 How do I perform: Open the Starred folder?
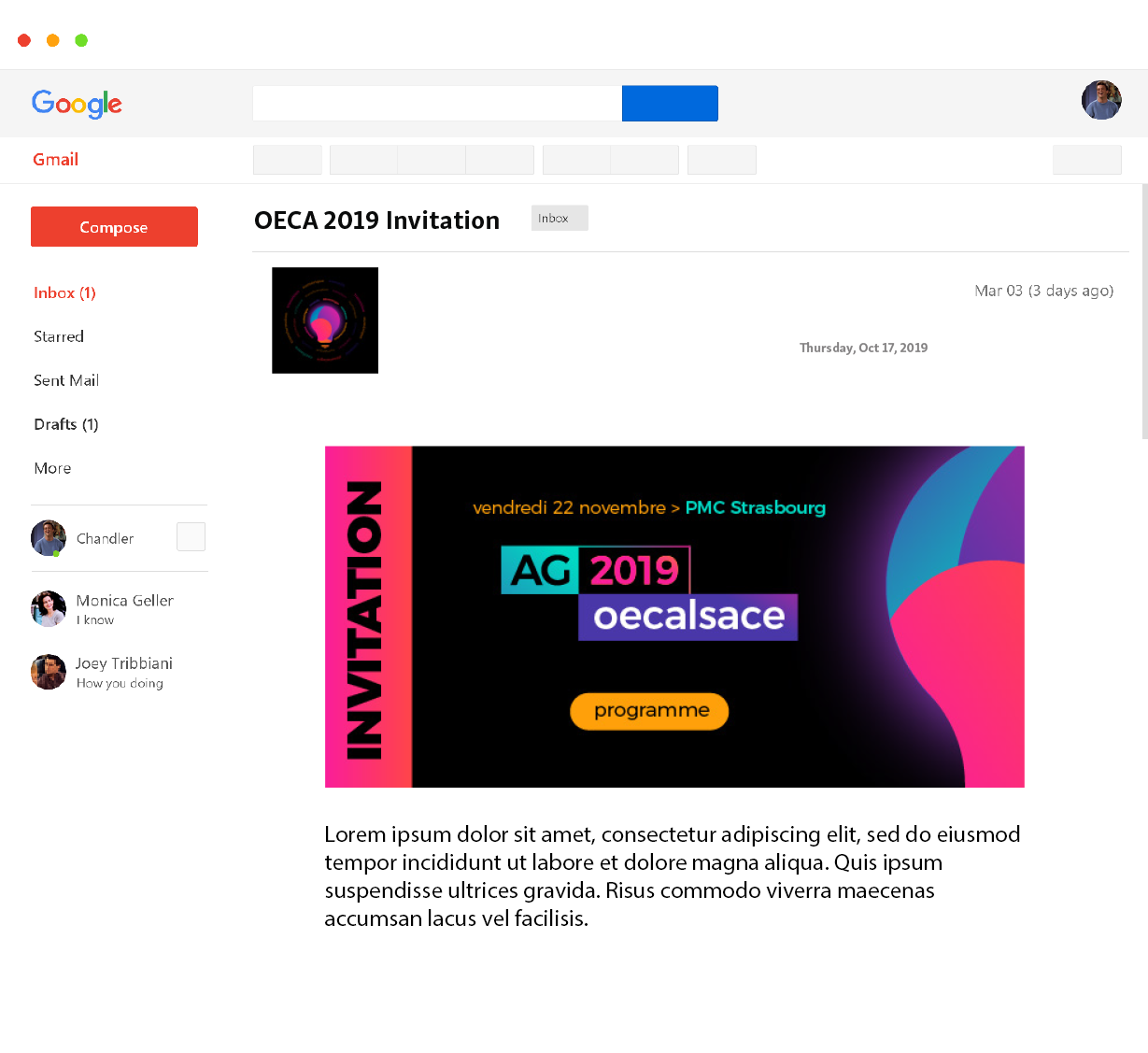(x=59, y=336)
